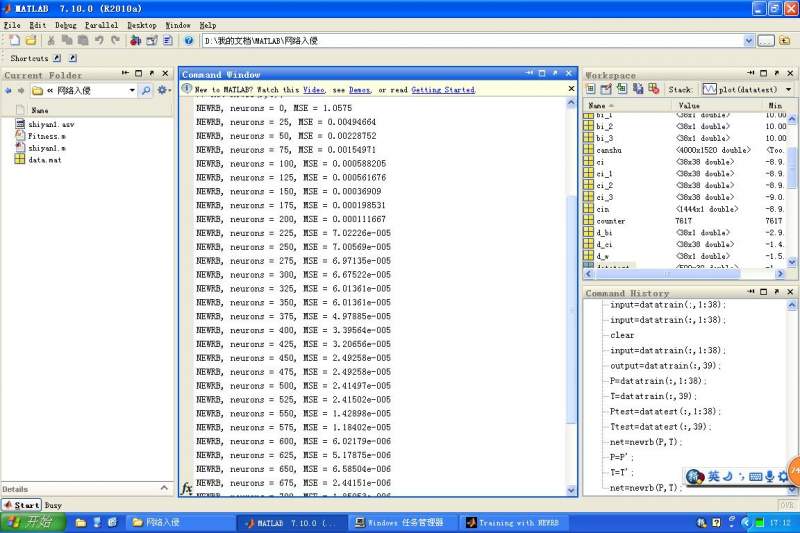The width and height of the screenshot is (800, 533).
Task: Click the Windows 开始 start button
Action: click(33, 522)
